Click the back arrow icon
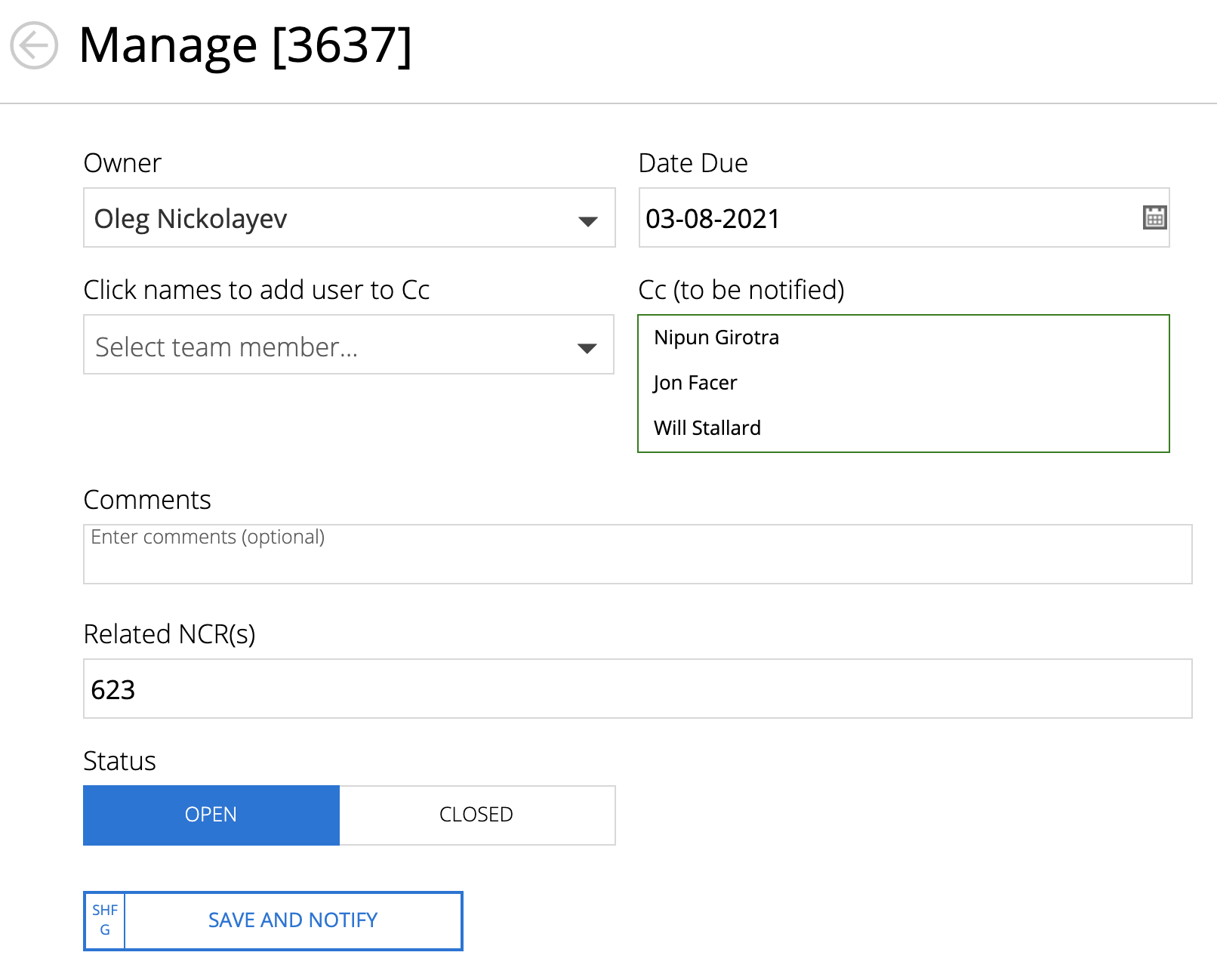 click(34, 46)
